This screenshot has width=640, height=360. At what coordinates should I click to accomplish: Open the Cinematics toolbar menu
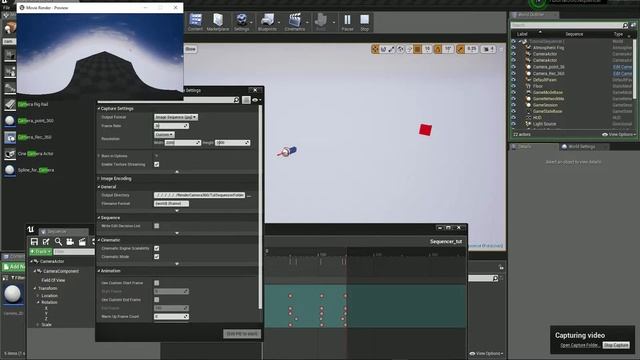point(295,22)
